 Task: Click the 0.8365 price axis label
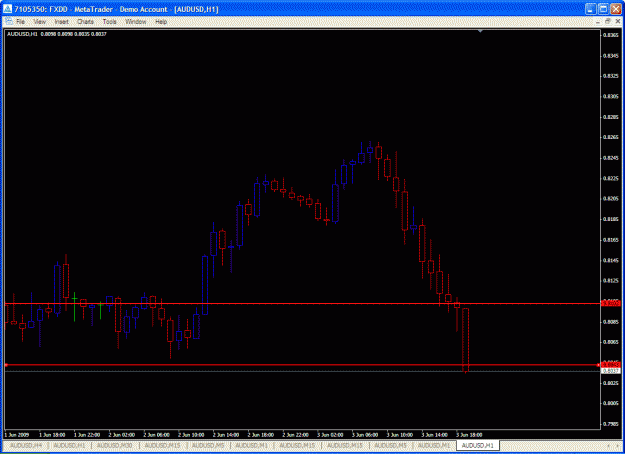pos(610,35)
